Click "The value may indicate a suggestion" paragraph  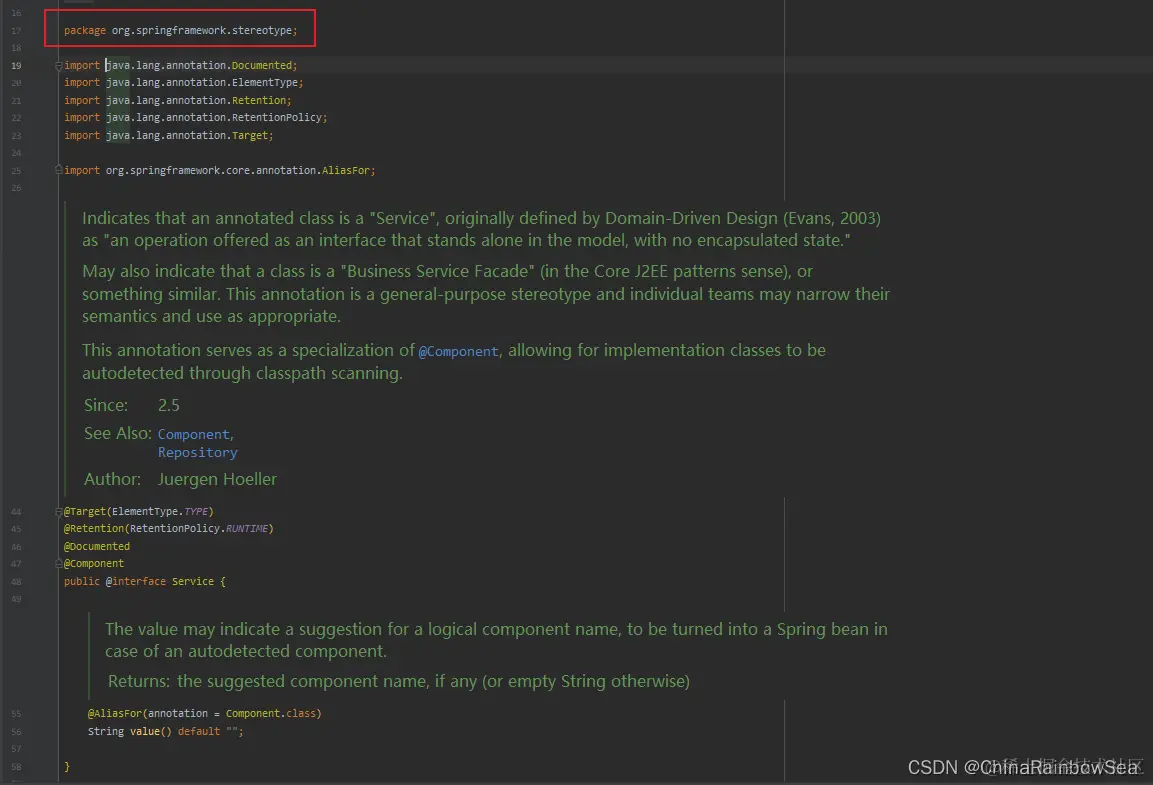point(496,640)
